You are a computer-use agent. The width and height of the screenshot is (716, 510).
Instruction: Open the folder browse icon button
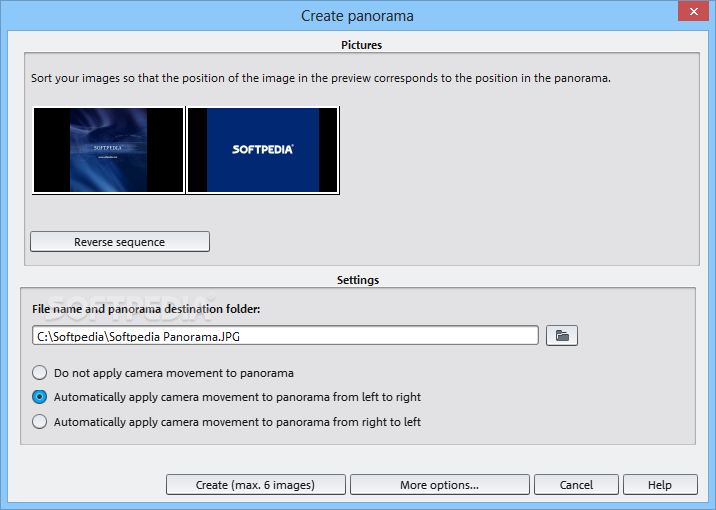tap(562, 336)
